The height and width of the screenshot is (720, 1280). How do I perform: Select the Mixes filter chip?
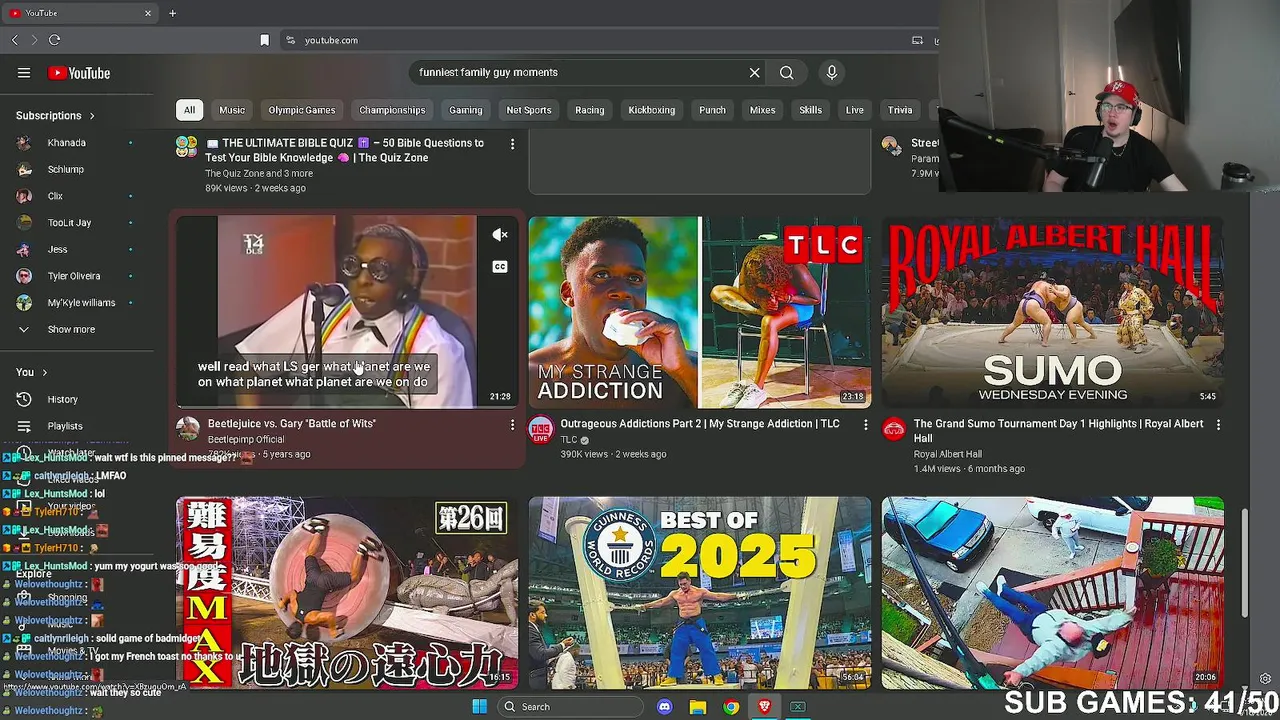pyautogui.click(x=762, y=110)
